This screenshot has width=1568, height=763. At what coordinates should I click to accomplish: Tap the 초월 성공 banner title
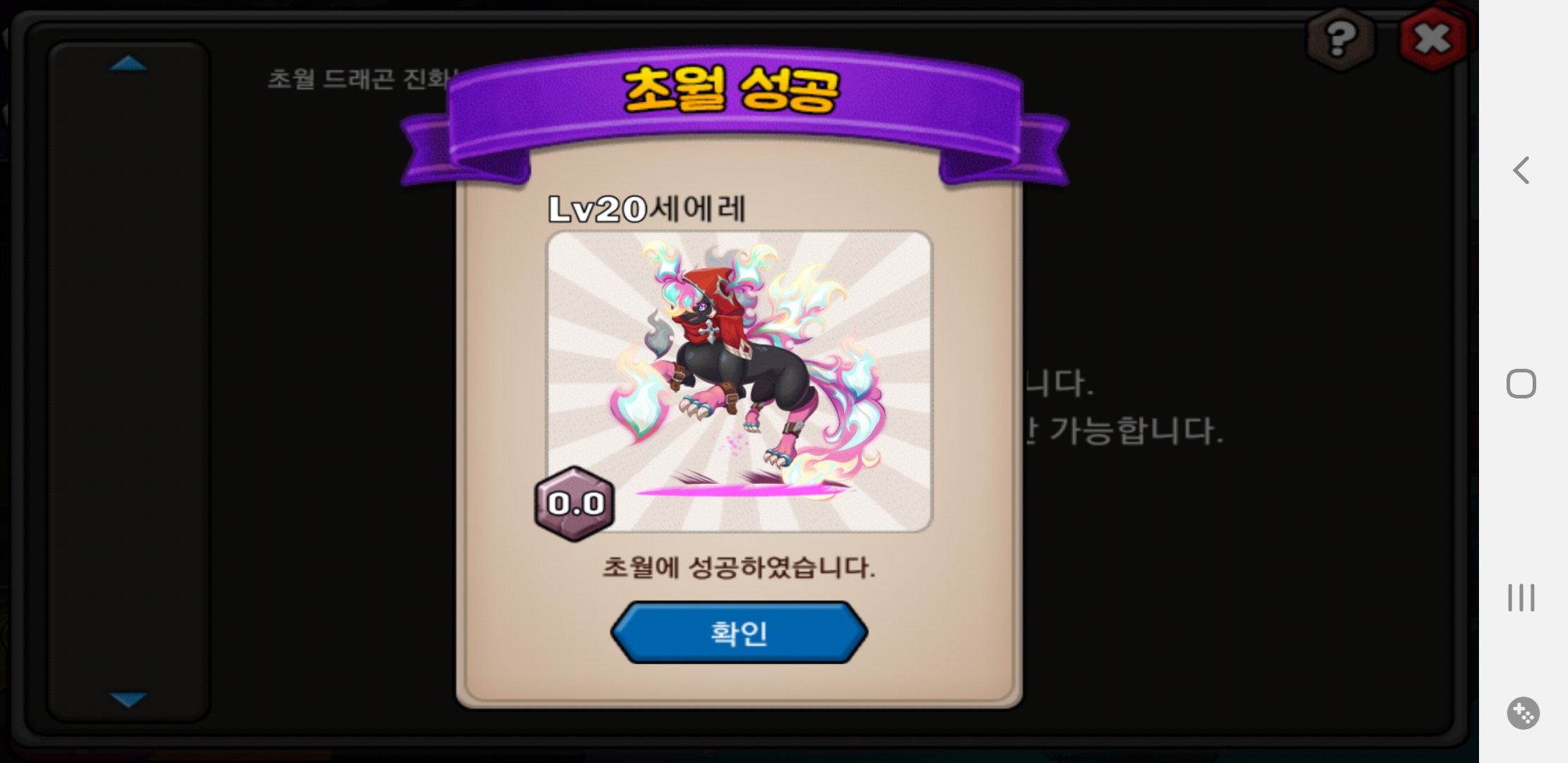coord(732,90)
